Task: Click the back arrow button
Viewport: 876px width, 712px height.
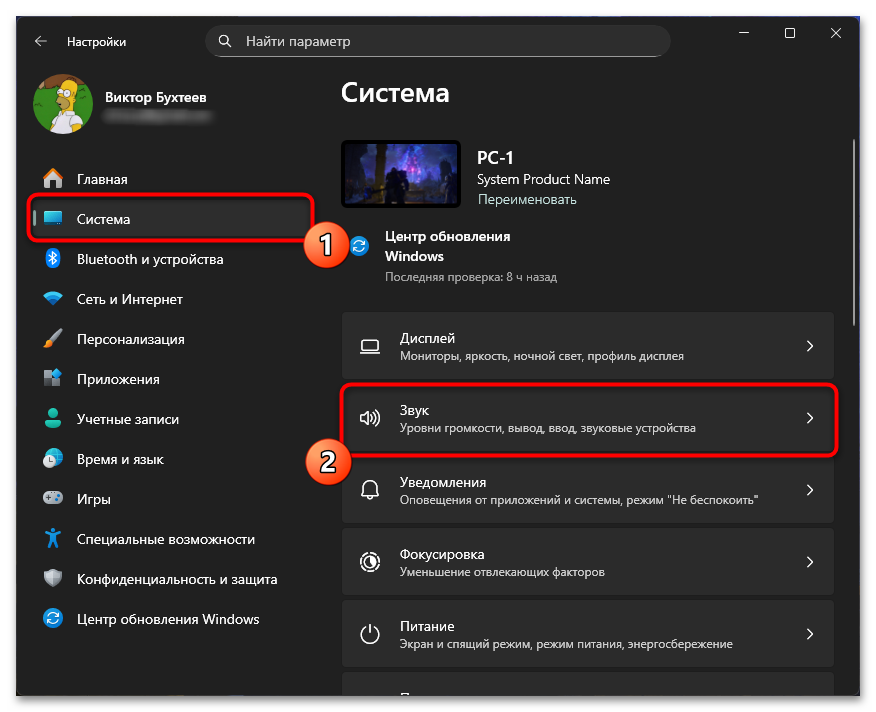Action: pos(40,41)
